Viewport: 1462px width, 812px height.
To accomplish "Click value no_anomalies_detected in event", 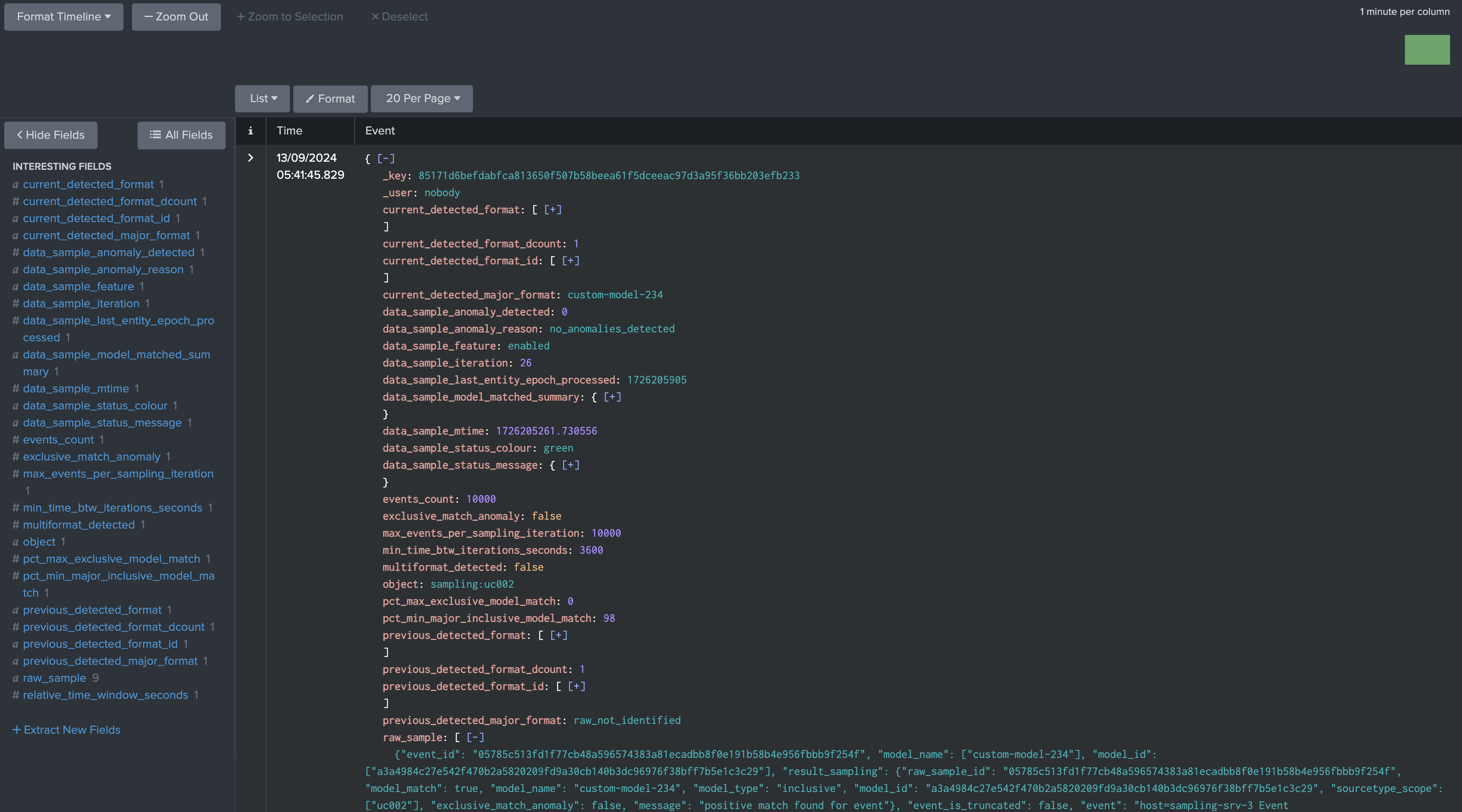I will pos(612,329).
